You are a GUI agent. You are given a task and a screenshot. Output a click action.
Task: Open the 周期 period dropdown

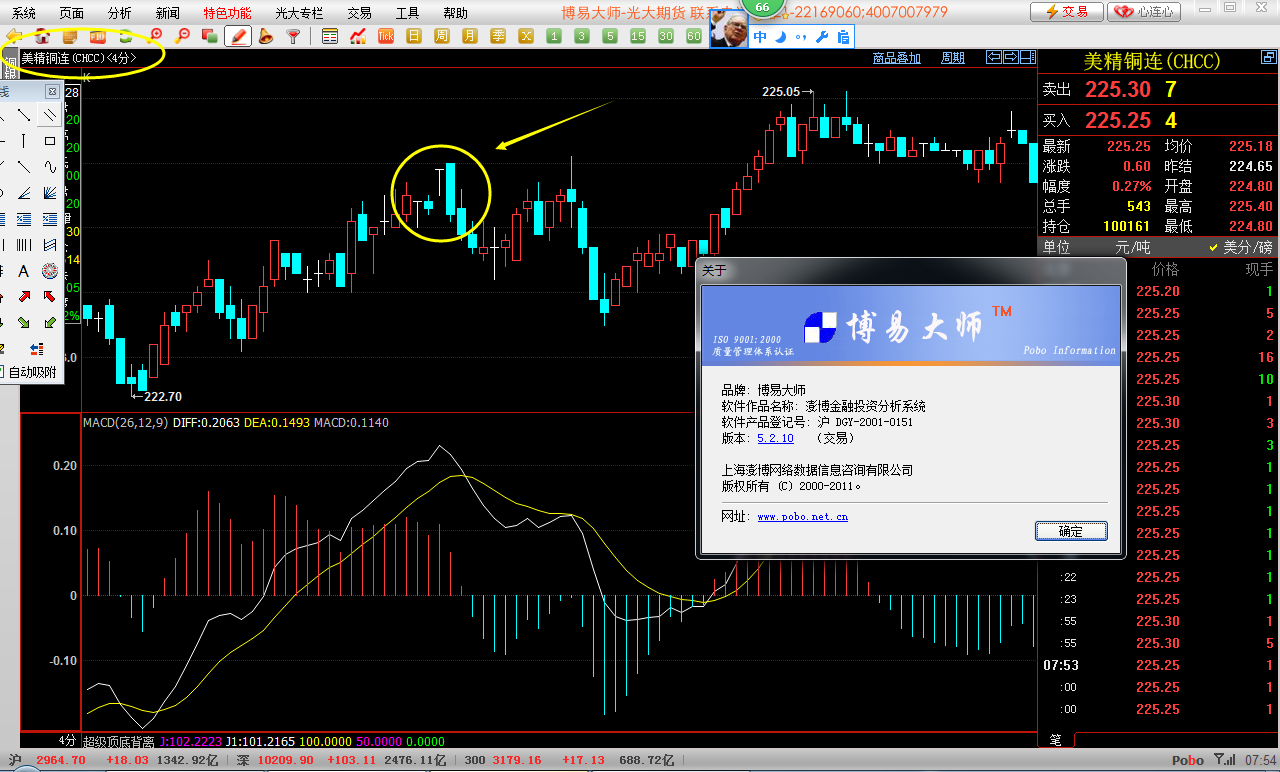(953, 58)
